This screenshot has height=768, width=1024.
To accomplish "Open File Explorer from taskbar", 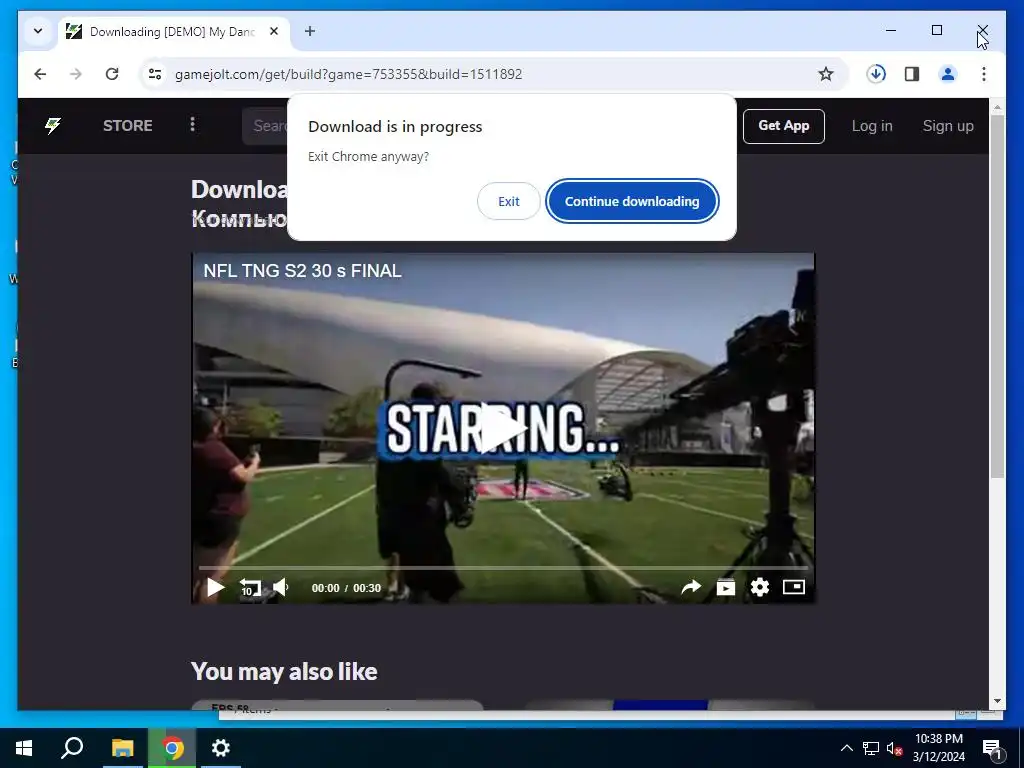I will pos(122,748).
